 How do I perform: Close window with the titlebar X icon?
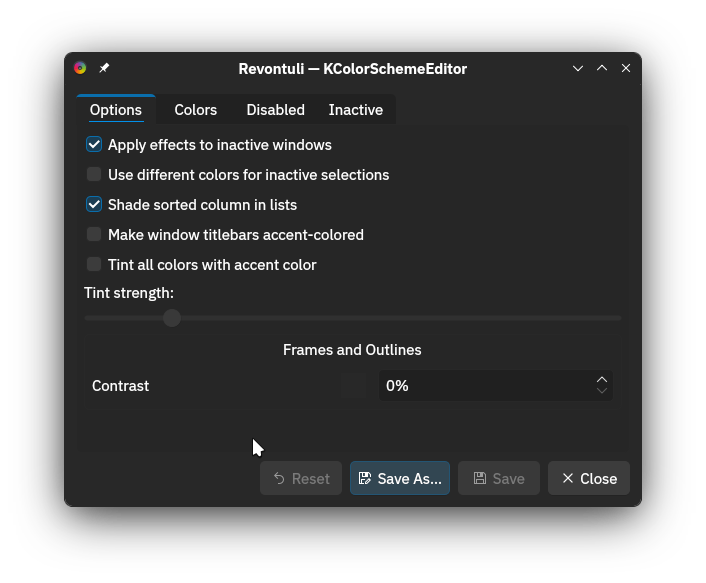pyautogui.click(x=626, y=68)
